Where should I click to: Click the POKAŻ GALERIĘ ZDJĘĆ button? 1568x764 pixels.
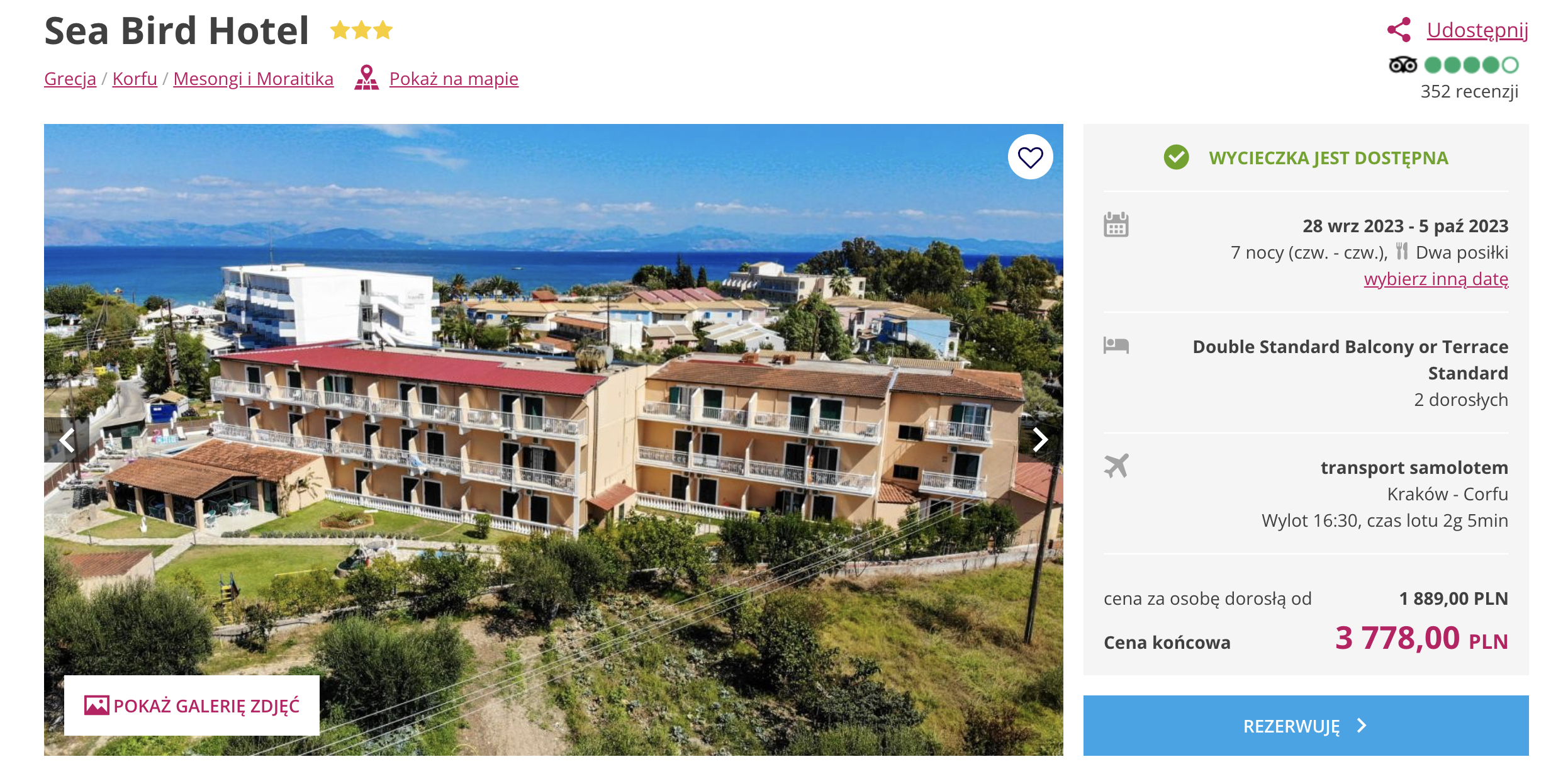point(192,705)
